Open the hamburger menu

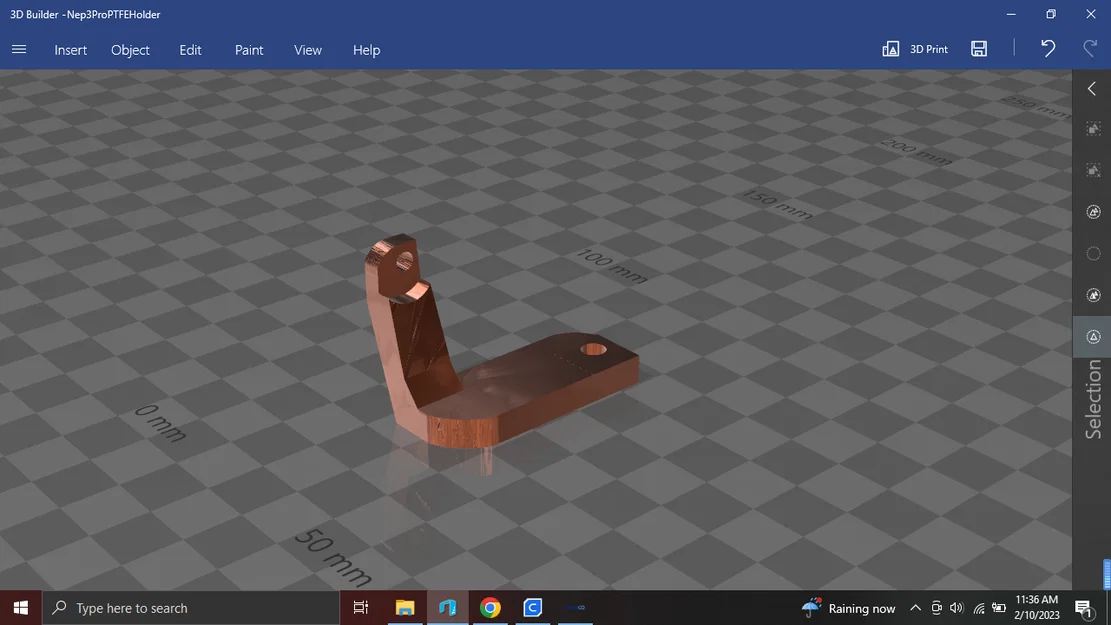pyautogui.click(x=19, y=50)
